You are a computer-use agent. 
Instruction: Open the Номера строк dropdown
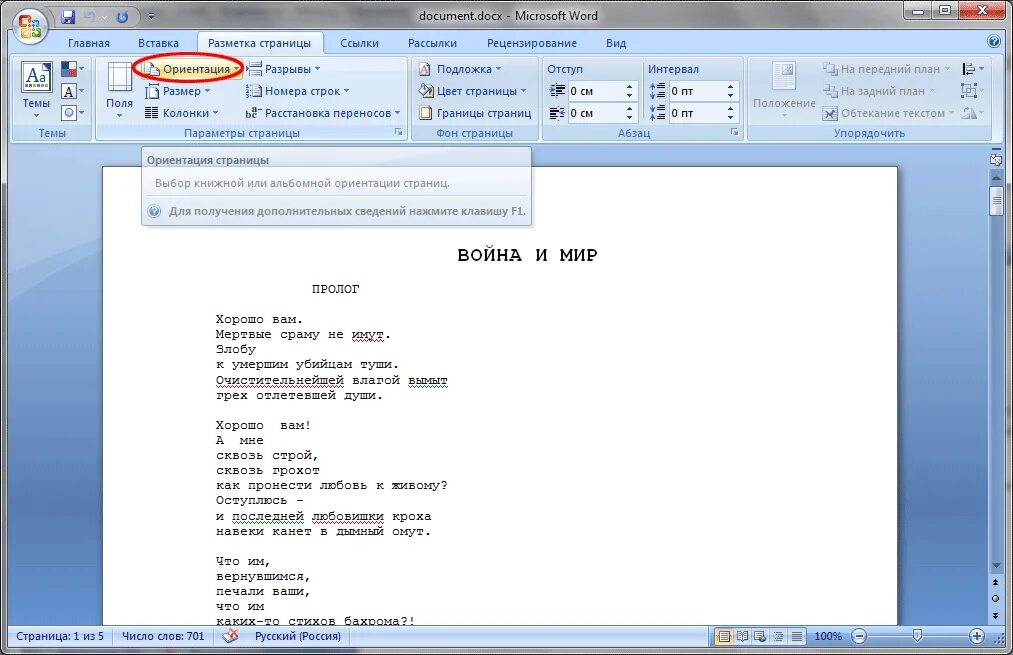[x=298, y=91]
